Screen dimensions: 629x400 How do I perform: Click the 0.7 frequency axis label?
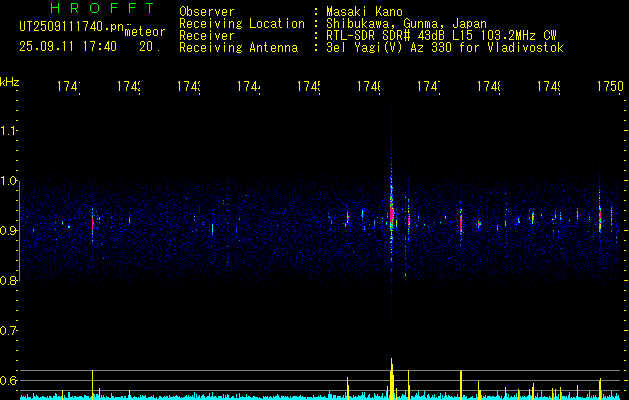pos(8,330)
